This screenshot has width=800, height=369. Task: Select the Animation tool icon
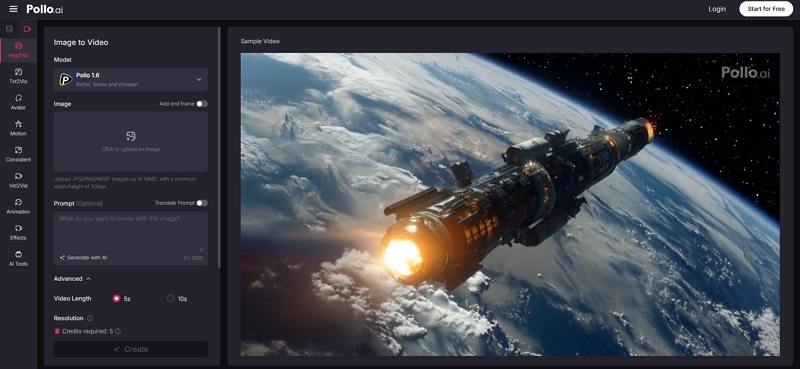point(18,206)
